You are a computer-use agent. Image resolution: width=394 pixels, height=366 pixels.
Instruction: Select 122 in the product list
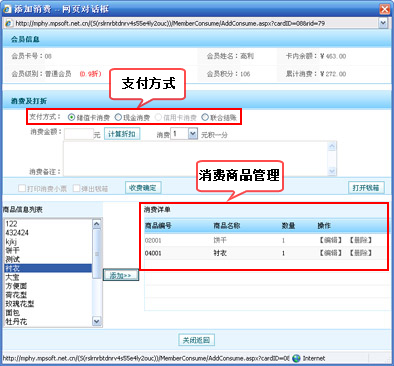coord(48,224)
